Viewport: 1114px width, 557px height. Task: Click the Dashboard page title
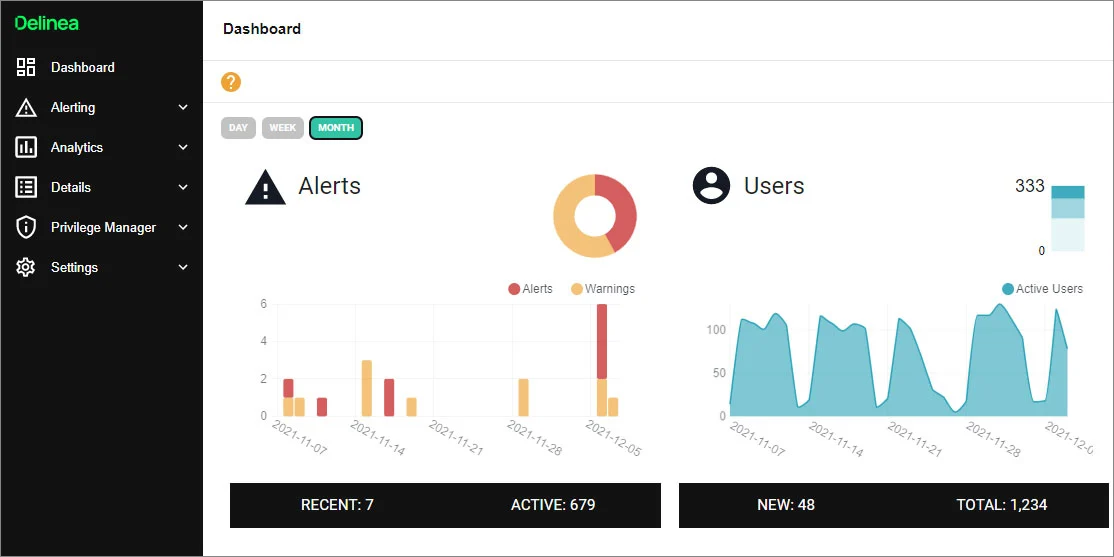tap(261, 29)
